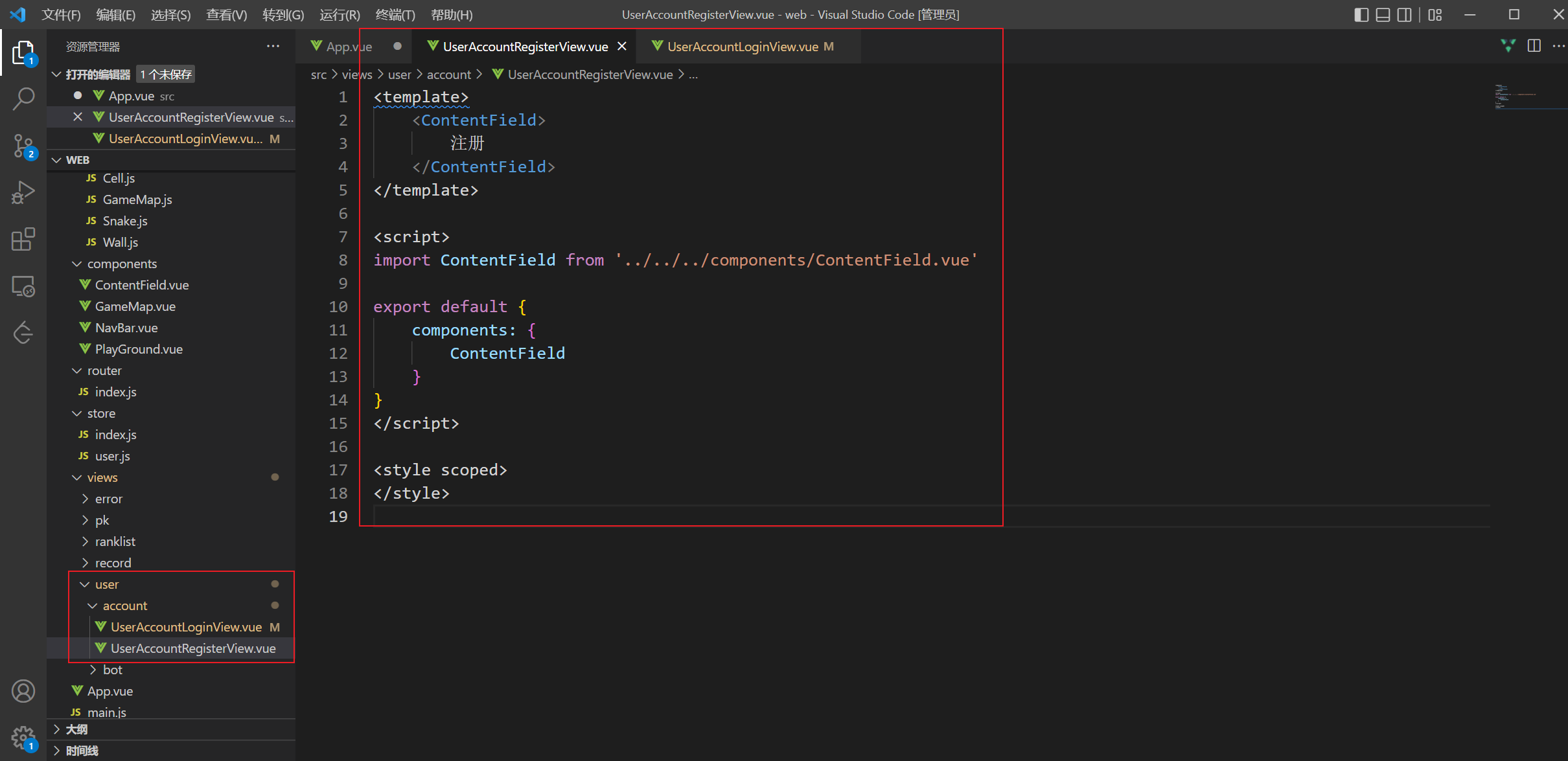
Task: Open NavBar.vue in the explorer
Action: [126, 328]
